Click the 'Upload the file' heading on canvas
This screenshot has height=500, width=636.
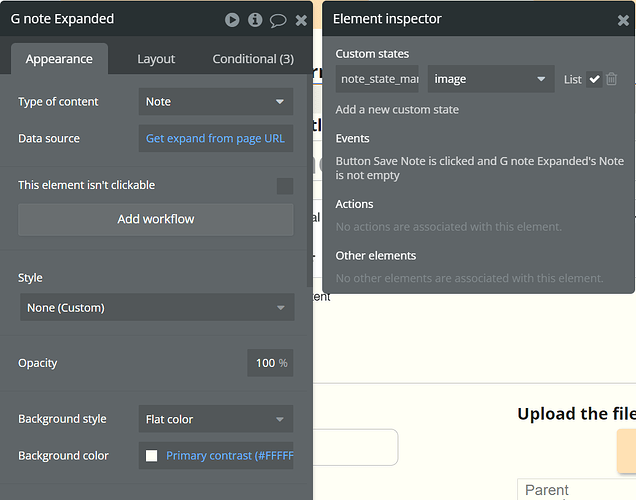click(x=576, y=414)
